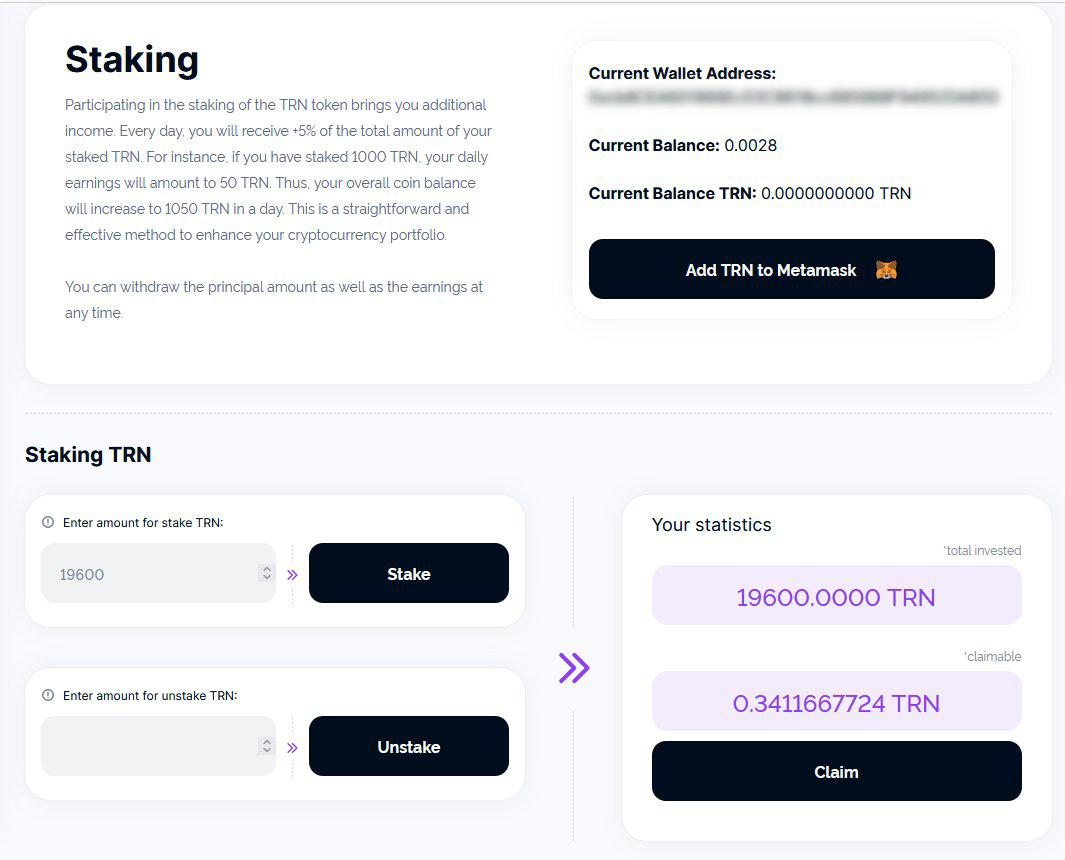This screenshot has width=1065, height=860.
Task: Click the total invested 19600.0000 TRN box
Action: point(836,597)
